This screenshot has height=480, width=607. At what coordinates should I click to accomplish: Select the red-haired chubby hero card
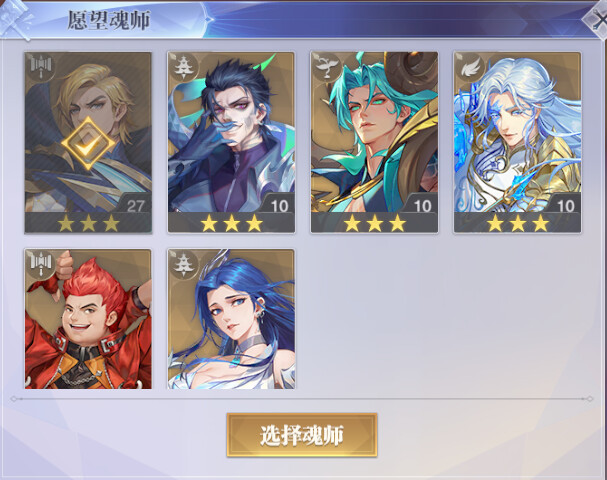click(x=88, y=319)
